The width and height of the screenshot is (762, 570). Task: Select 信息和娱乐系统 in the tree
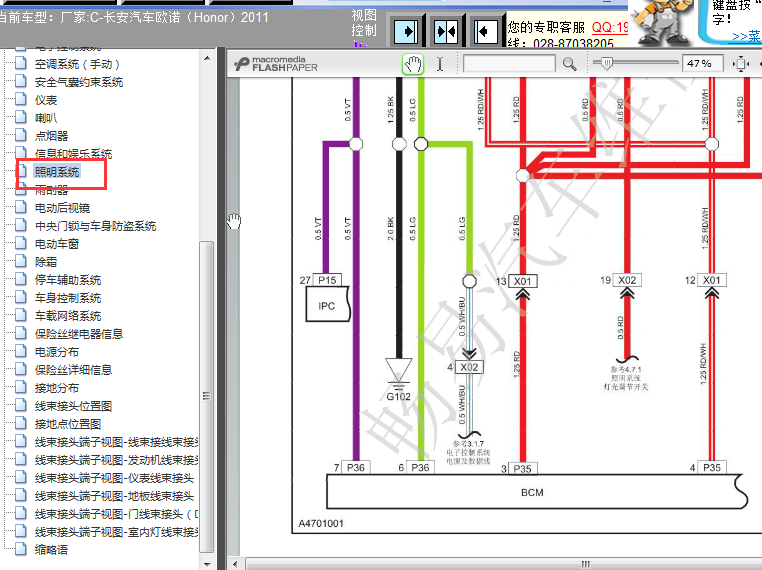[x=73, y=154]
